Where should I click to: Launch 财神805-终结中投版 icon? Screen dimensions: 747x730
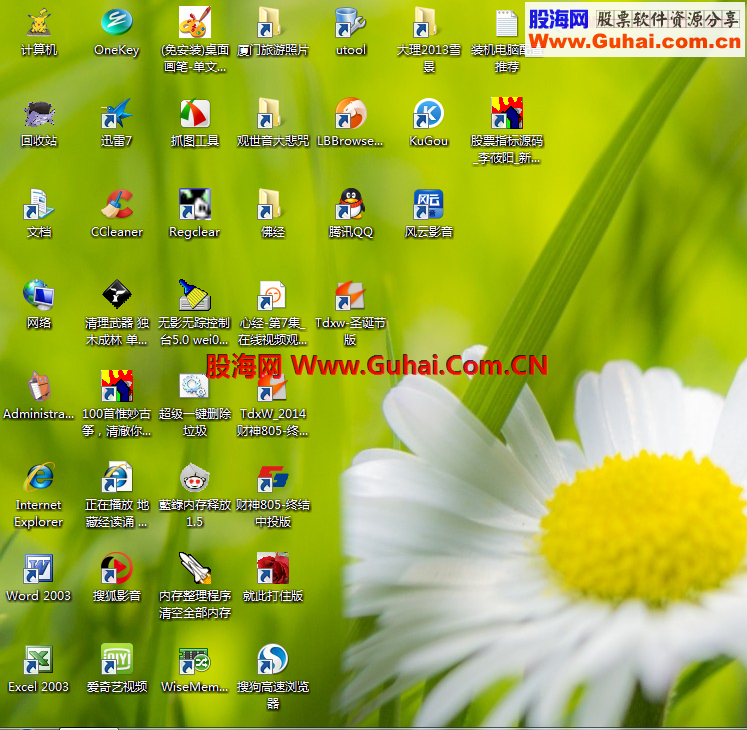pyautogui.click(x=273, y=477)
